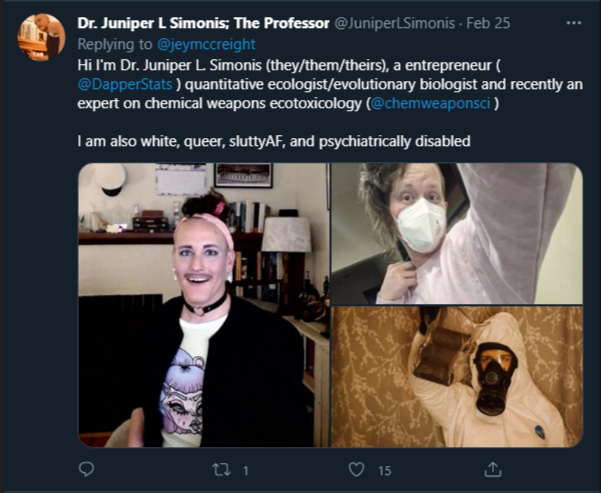Click the last tweet line starting 'I am also white'
This screenshot has width=601, height=493.
click(274, 141)
